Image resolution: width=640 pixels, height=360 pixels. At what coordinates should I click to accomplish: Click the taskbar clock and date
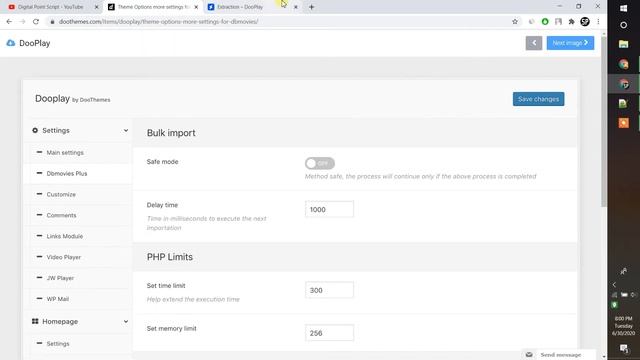623,326
